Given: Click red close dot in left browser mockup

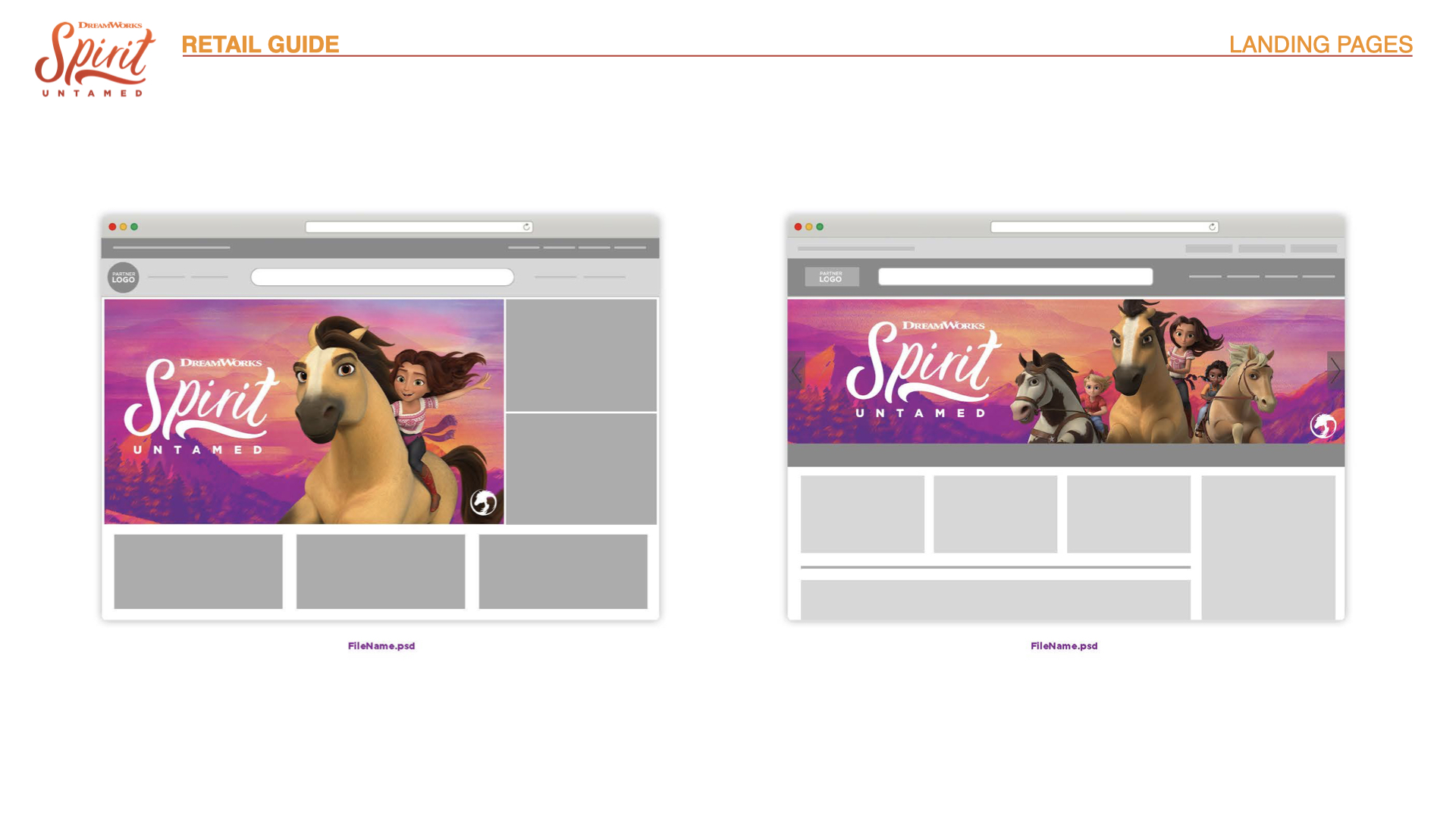Looking at the screenshot, I should pyautogui.click(x=112, y=227).
